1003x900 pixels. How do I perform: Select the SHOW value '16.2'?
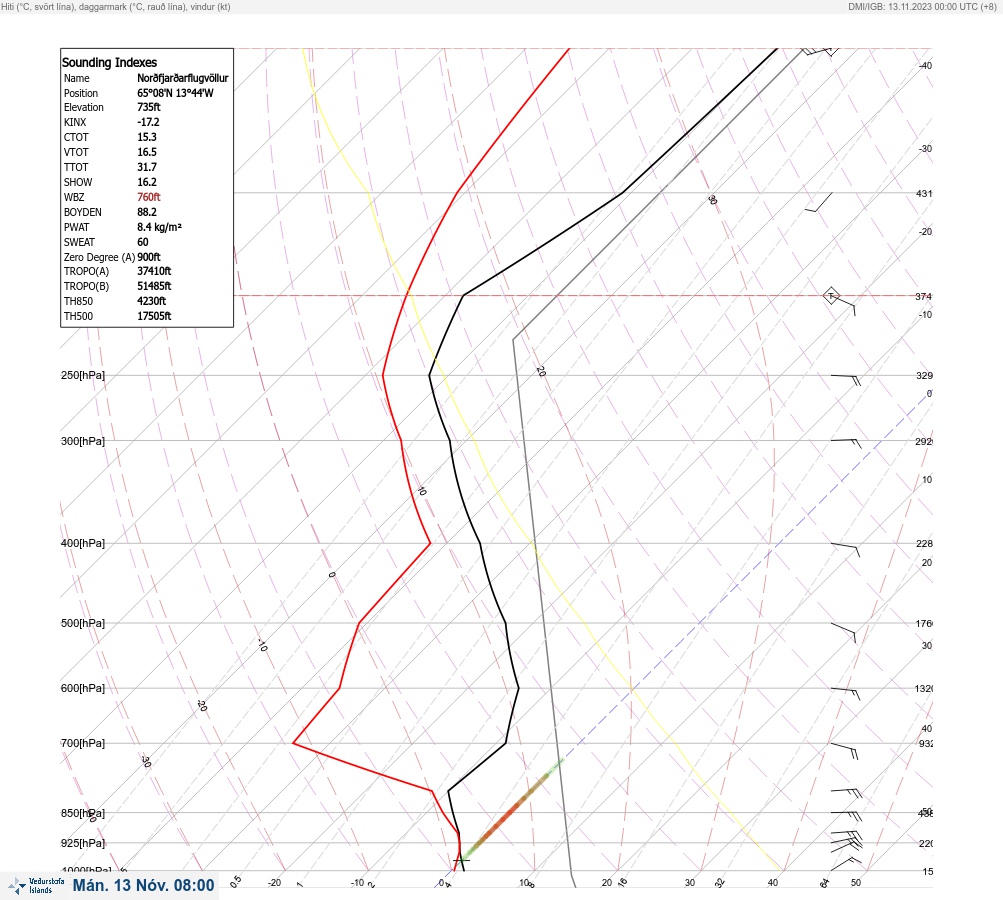coord(146,182)
